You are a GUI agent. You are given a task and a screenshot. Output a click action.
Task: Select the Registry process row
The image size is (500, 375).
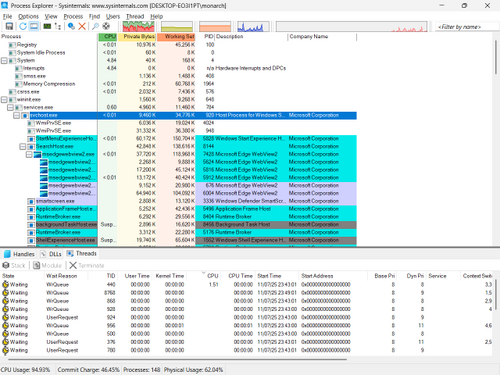click(178, 45)
